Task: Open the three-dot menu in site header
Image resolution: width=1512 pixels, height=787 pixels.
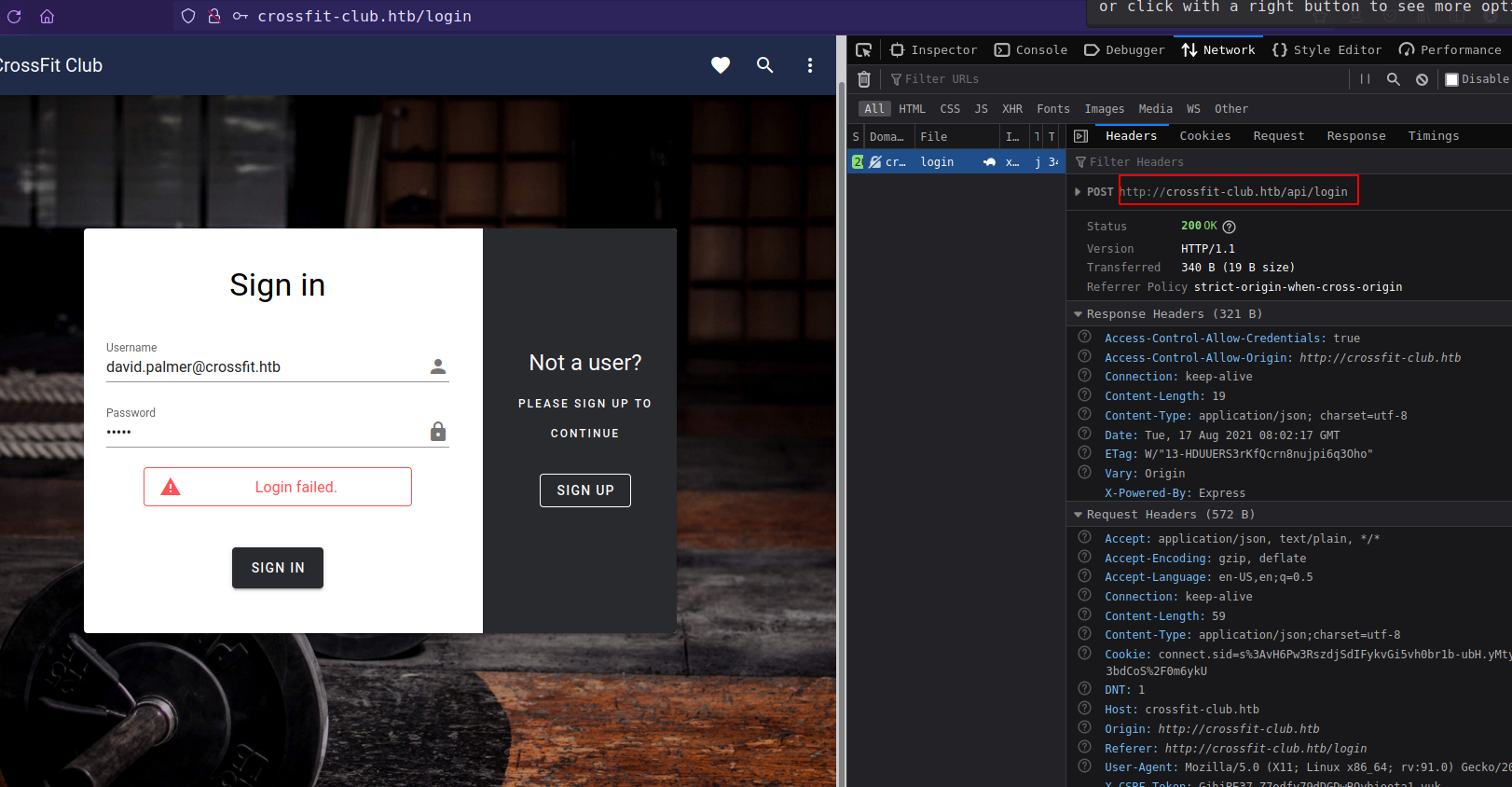Action: tap(810, 65)
